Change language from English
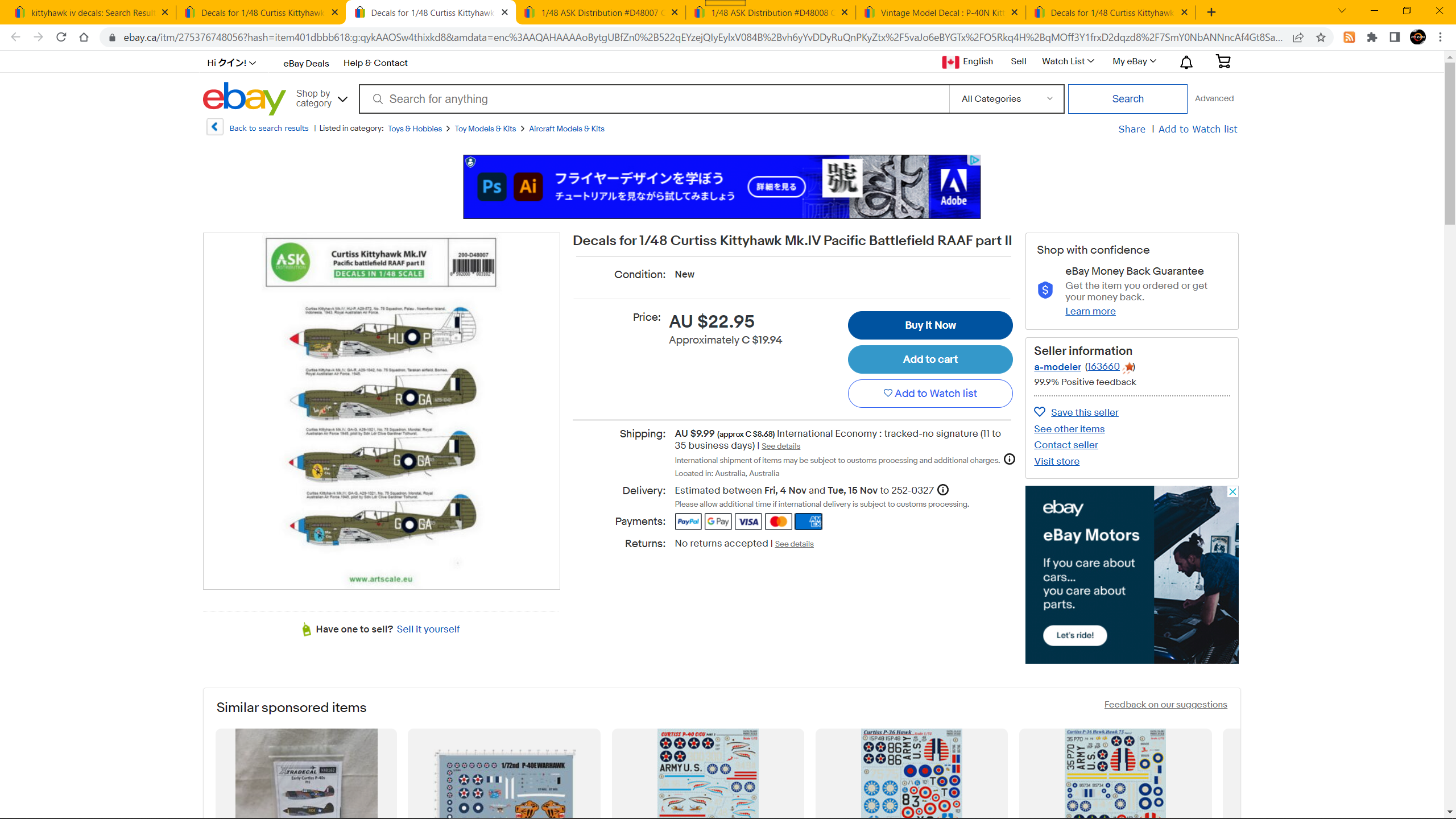 967,61
